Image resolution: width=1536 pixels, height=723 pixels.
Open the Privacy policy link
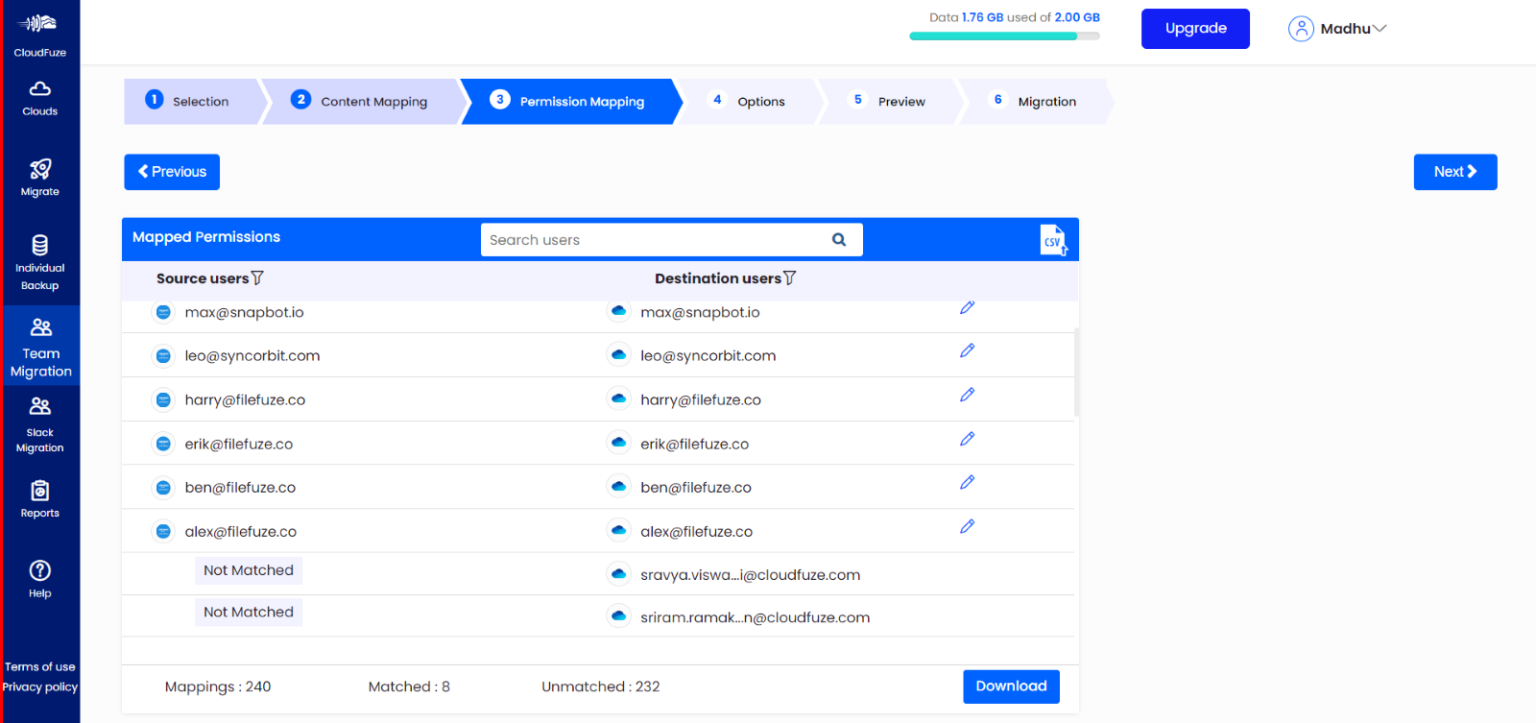39,687
